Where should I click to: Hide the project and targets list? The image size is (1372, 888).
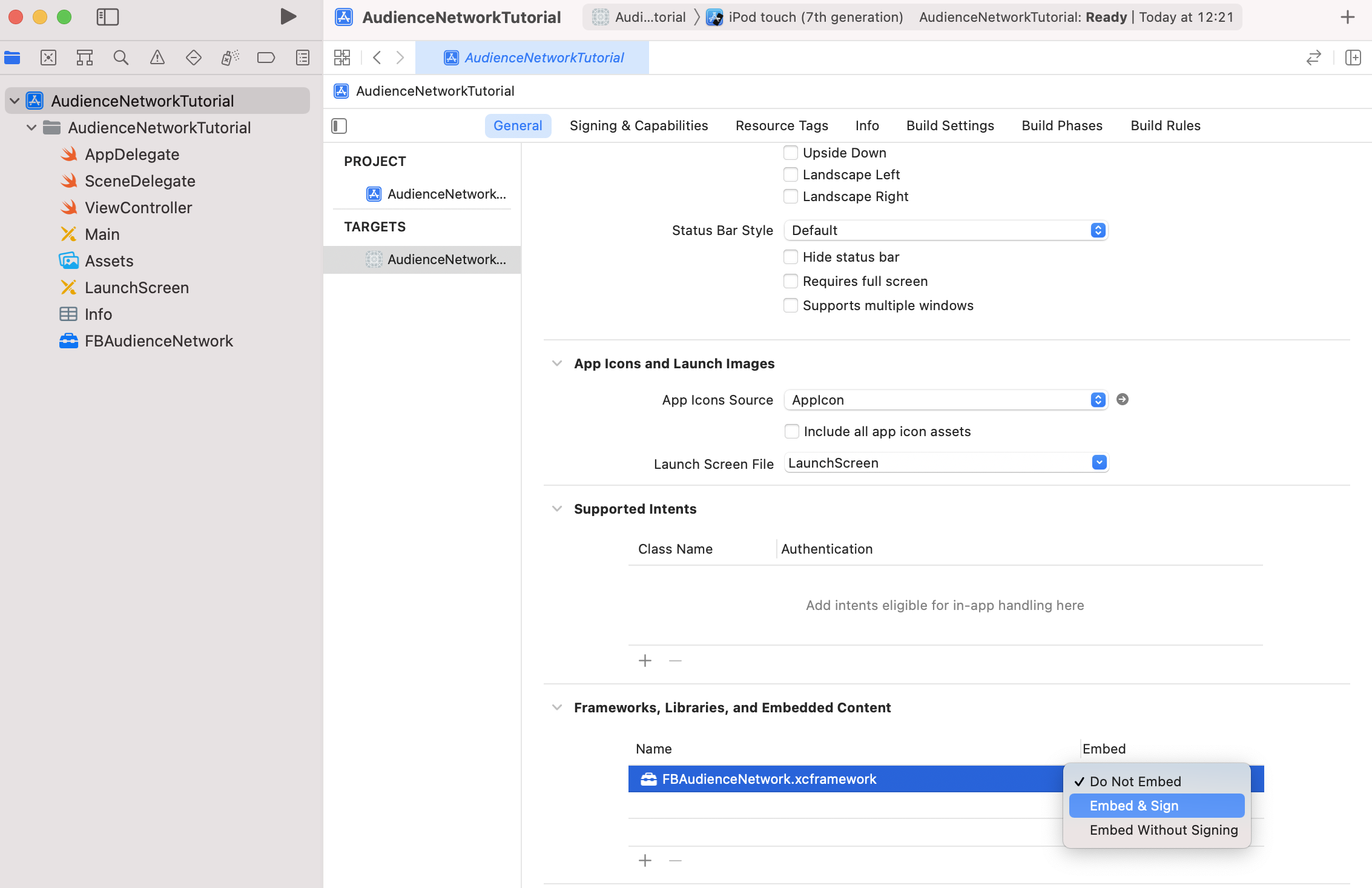tap(339, 126)
